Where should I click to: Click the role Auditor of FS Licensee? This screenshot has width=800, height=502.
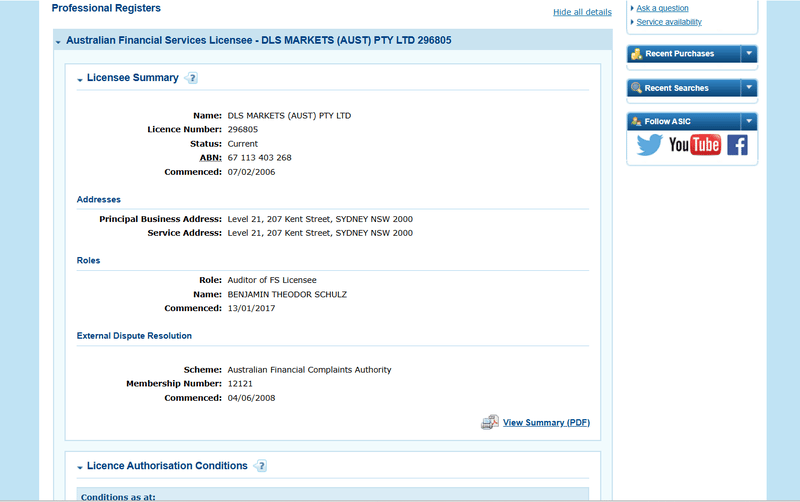click(x=272, y=280)
